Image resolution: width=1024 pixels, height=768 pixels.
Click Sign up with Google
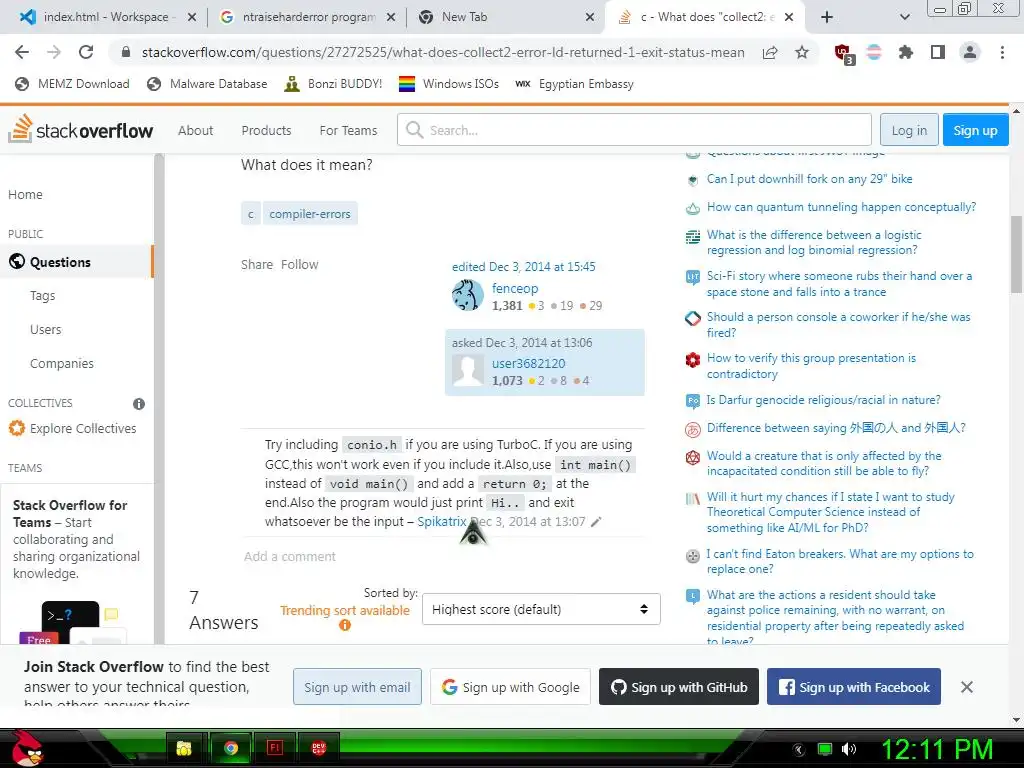[510, 687]
